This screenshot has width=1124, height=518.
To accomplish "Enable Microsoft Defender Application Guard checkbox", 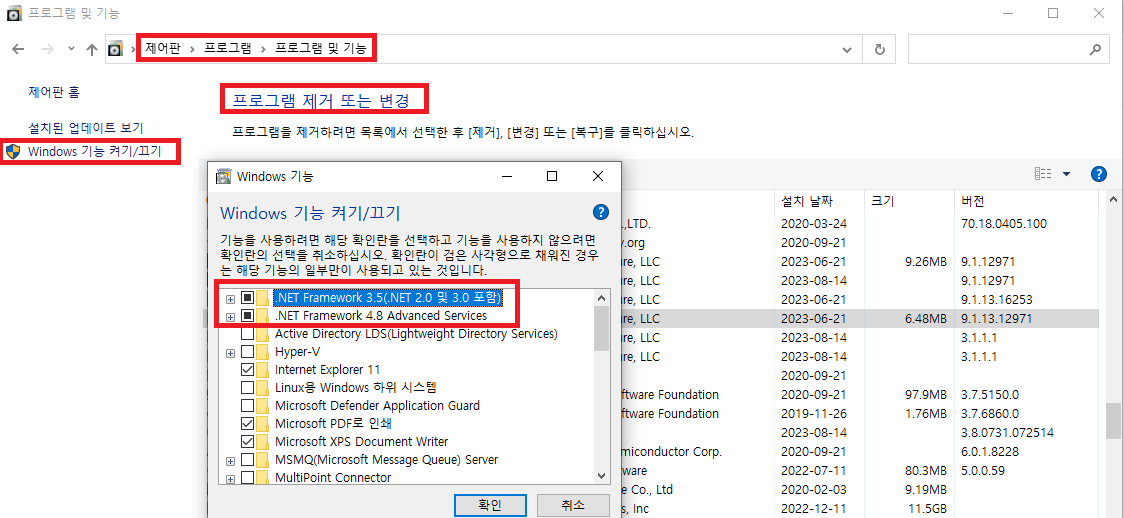I will [247, 406].
